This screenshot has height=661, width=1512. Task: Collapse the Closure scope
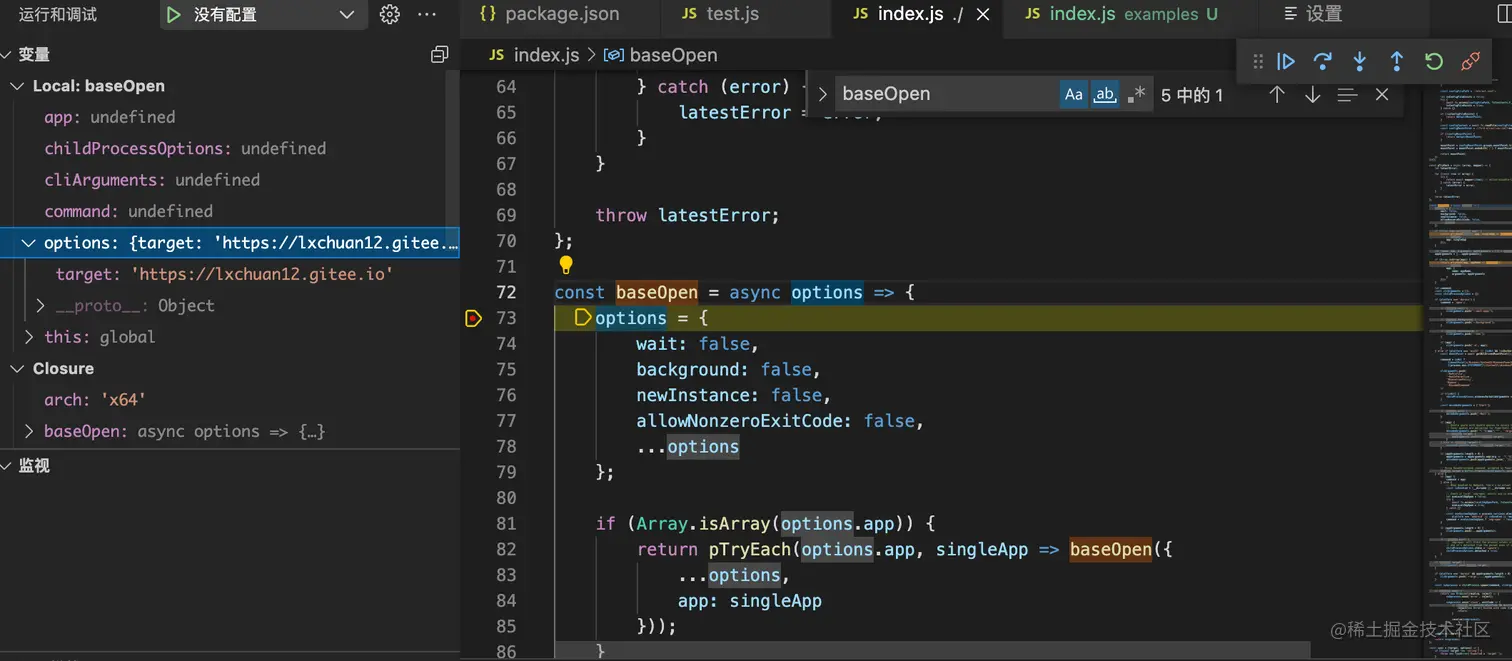pos(17,368)
